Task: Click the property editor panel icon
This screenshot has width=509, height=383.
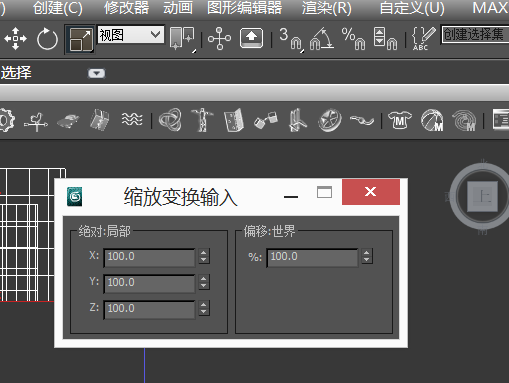Action: (501, 119)
